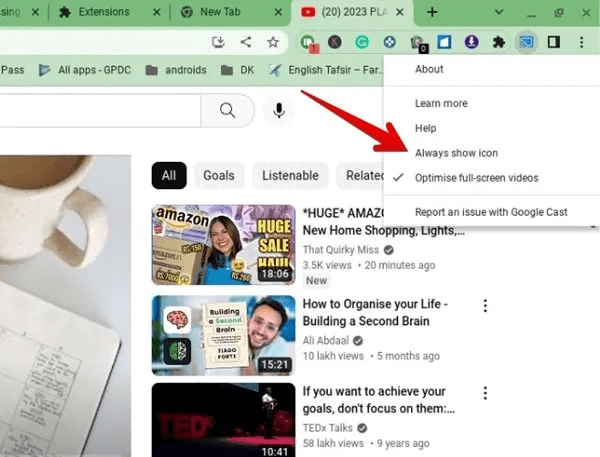
Task: Toggle the Chrome side panel icon
Action: (x=554, y=42)
